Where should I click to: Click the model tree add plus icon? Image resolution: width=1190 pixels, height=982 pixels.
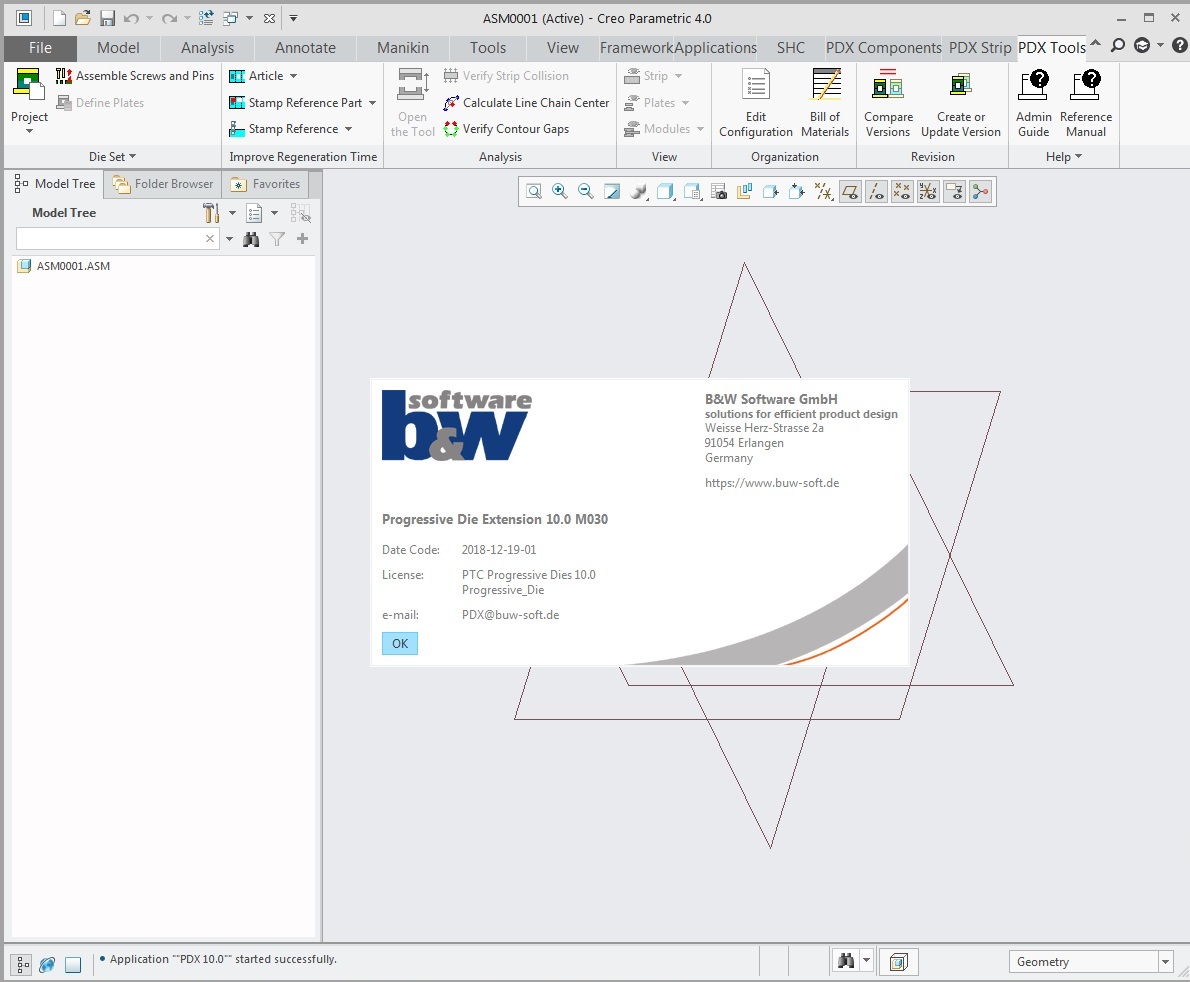tap(302, 239)
